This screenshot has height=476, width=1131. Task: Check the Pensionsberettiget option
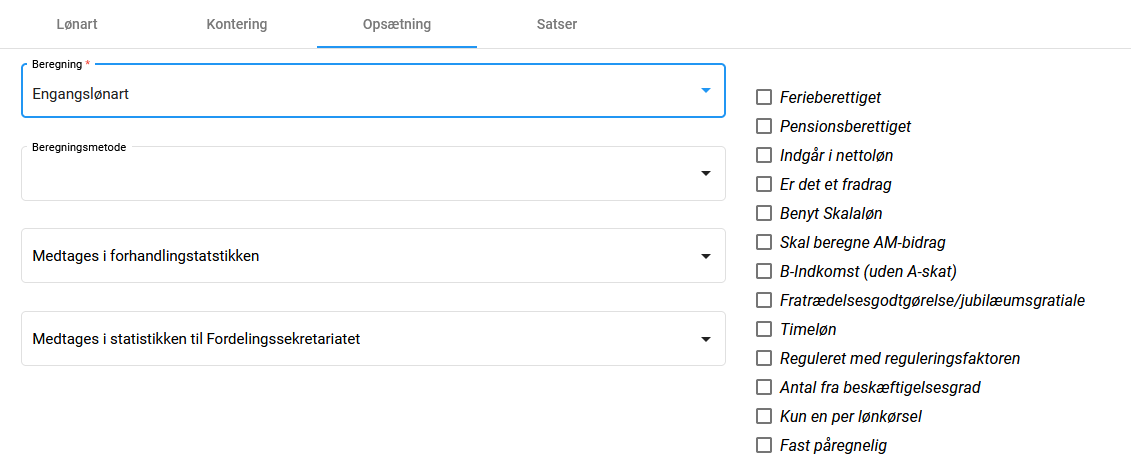pos(764,127)
